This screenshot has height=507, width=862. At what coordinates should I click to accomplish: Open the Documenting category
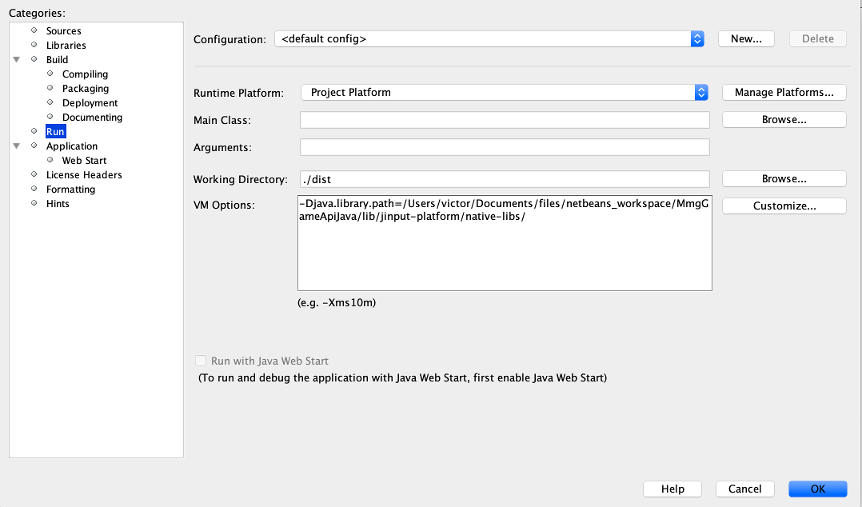92,117
